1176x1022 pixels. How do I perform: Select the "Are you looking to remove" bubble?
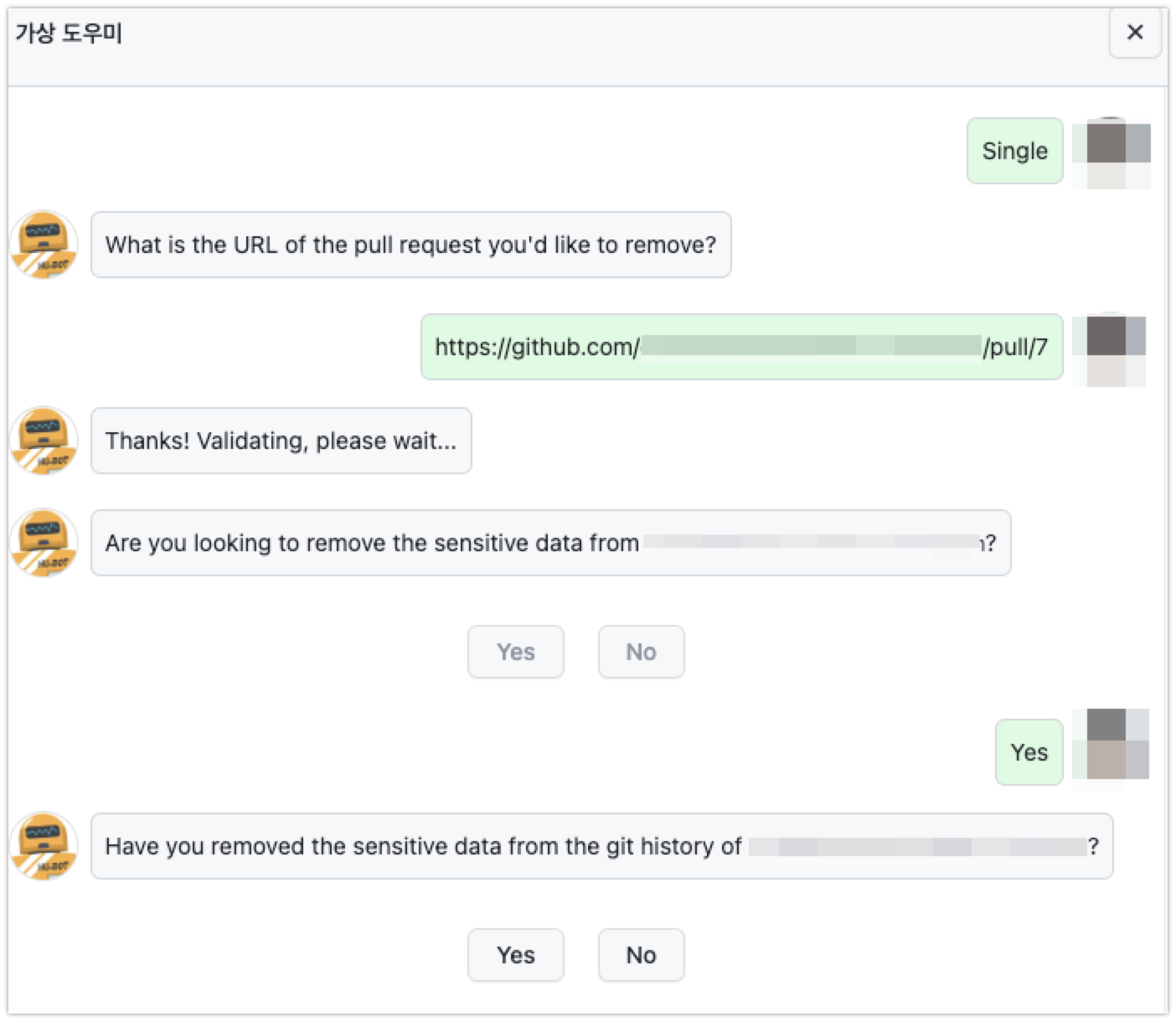coord(553,543)
